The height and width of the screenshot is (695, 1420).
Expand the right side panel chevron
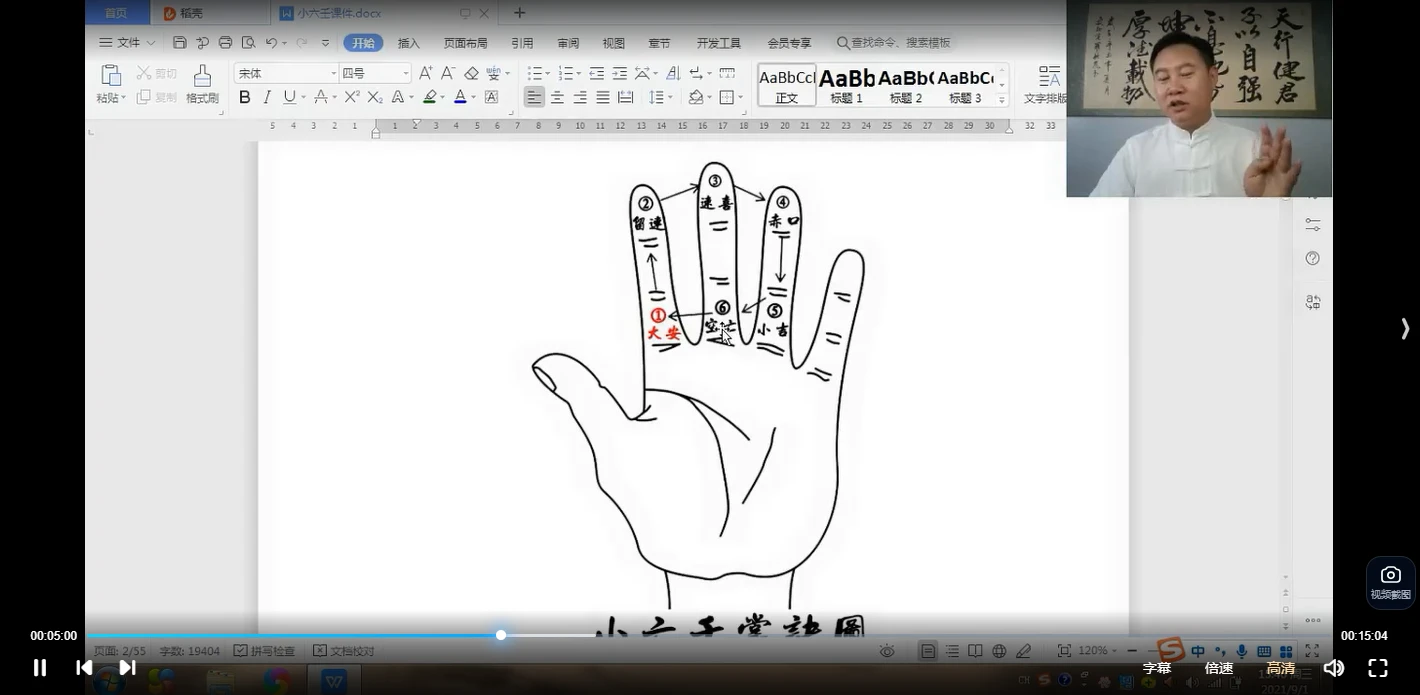click(x=1405, y=329)
